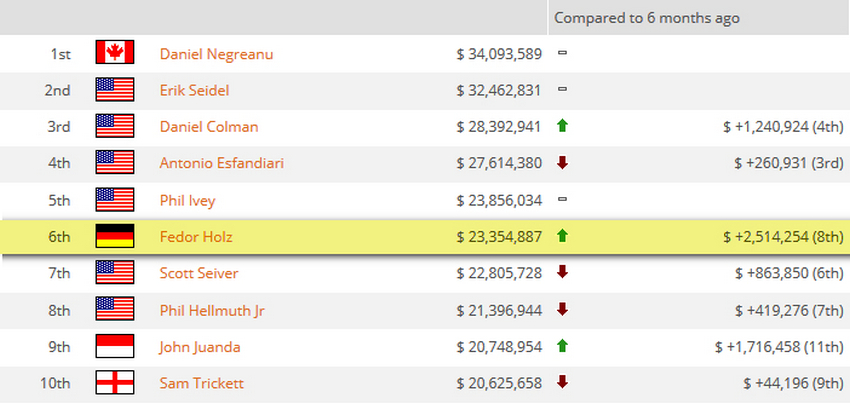Click the English flag next to Sam Trickett
Viewport: 850px width, 404px height.
tap(115, 383)
